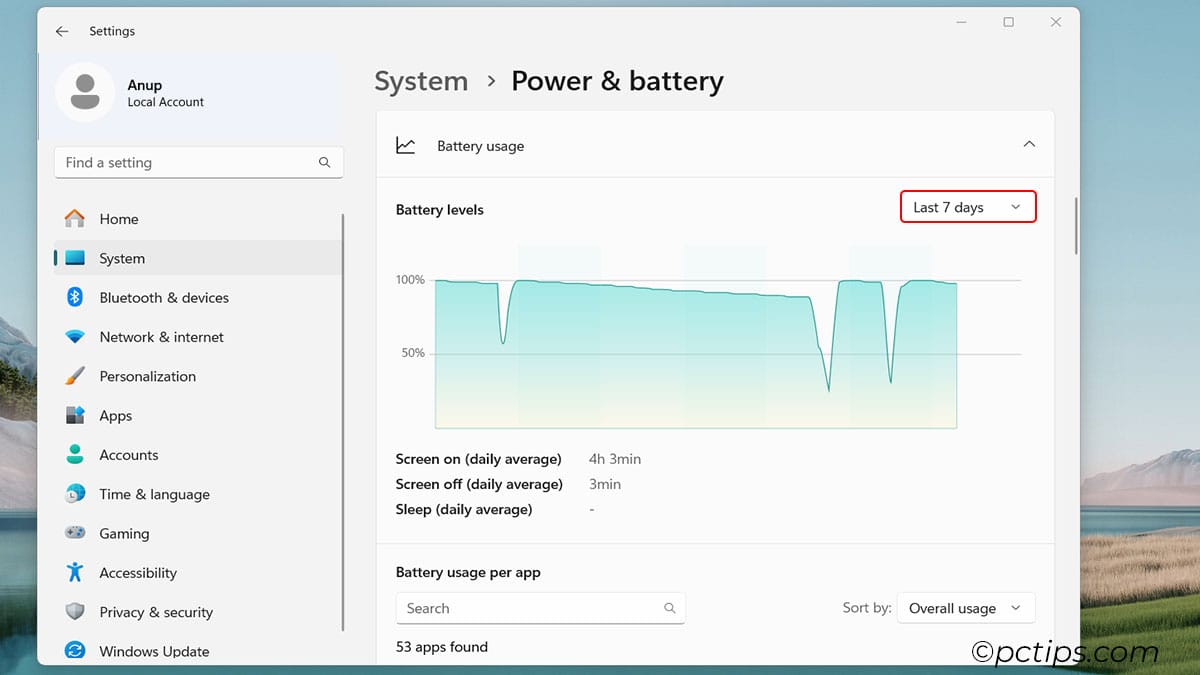Select the Accessibility settings icon
This screenshot has height=675, width=1200.
pos(75,572)
